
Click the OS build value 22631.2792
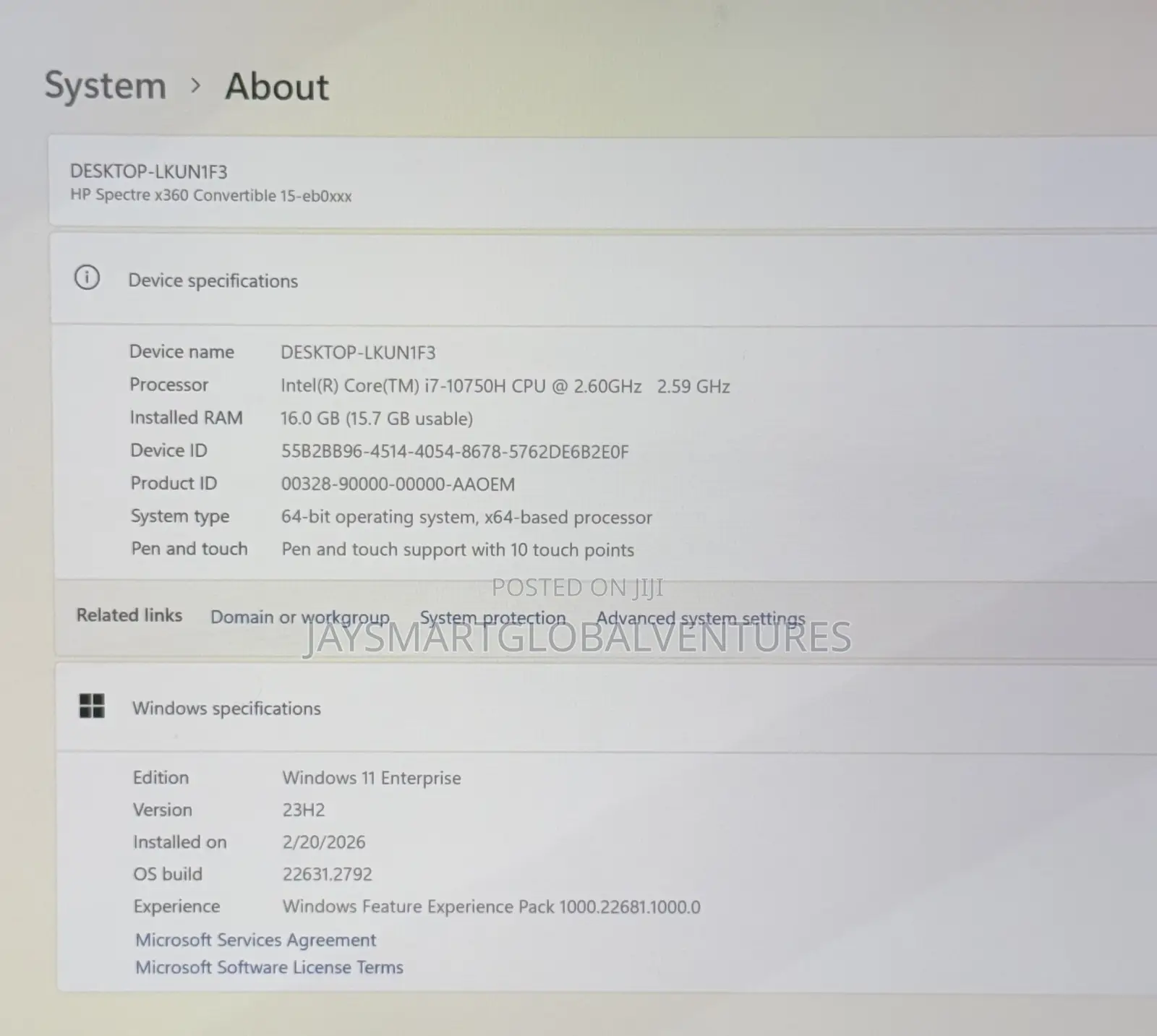pyautogui.click(x=328, y=874)
